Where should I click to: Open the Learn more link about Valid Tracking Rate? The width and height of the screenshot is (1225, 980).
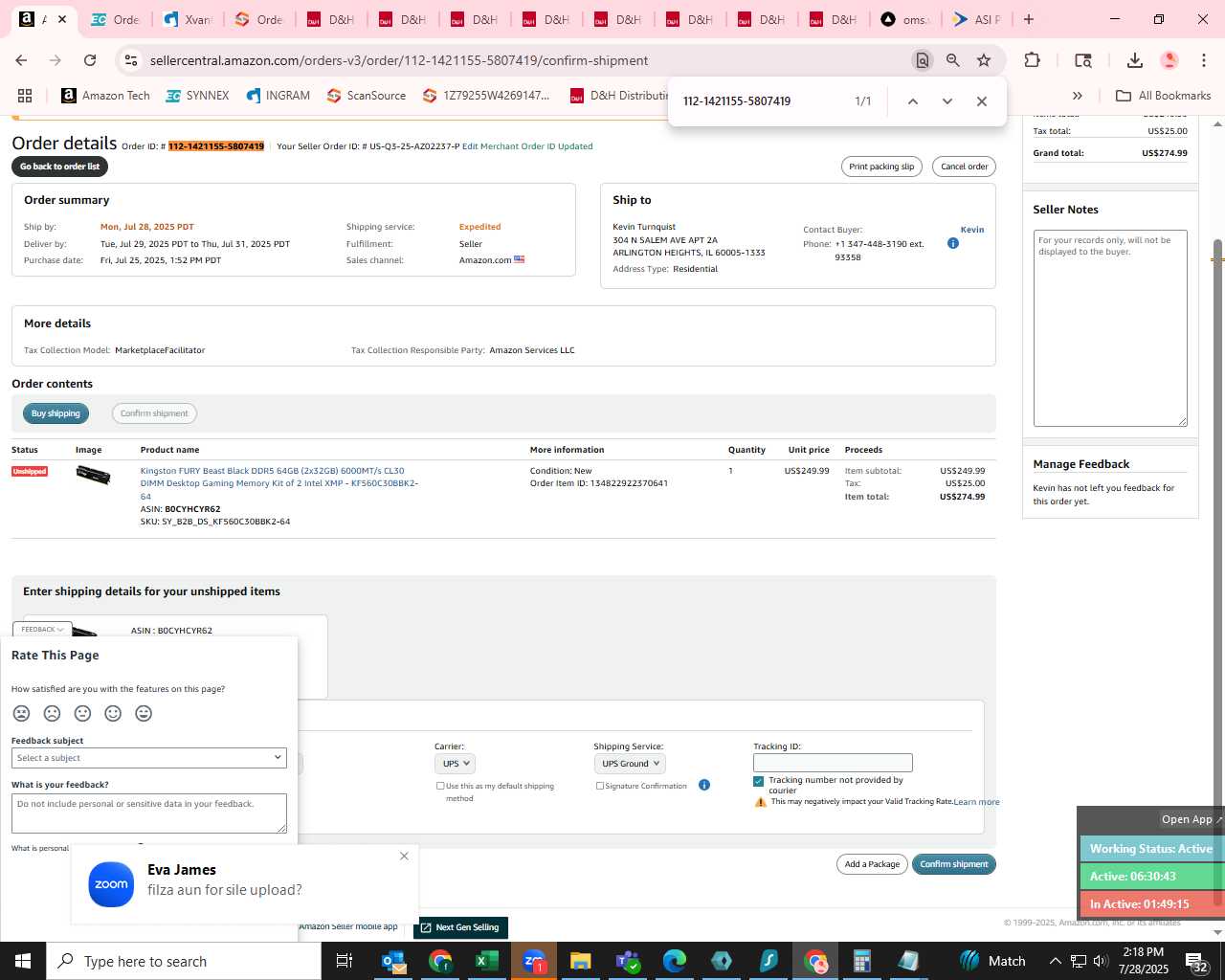[976, 802]
